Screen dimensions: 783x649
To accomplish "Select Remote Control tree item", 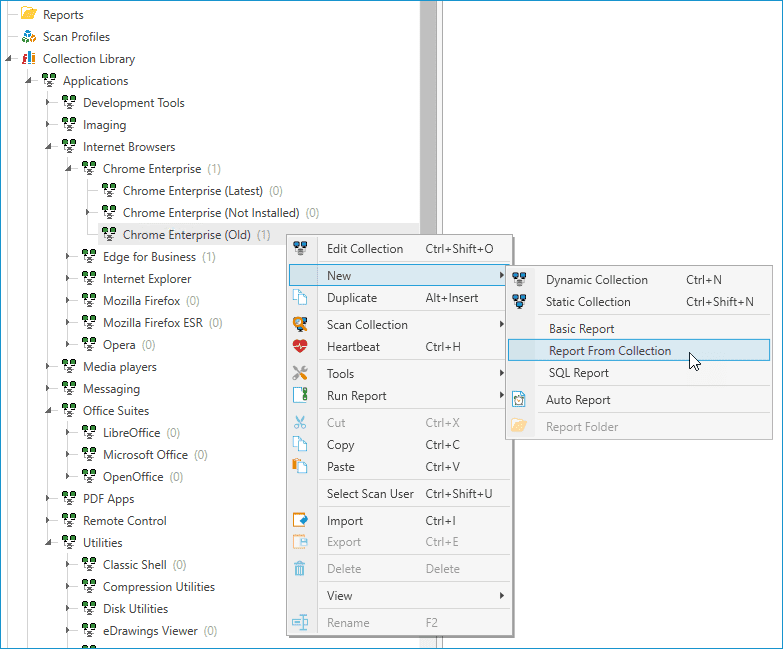I will pos(124,521).
